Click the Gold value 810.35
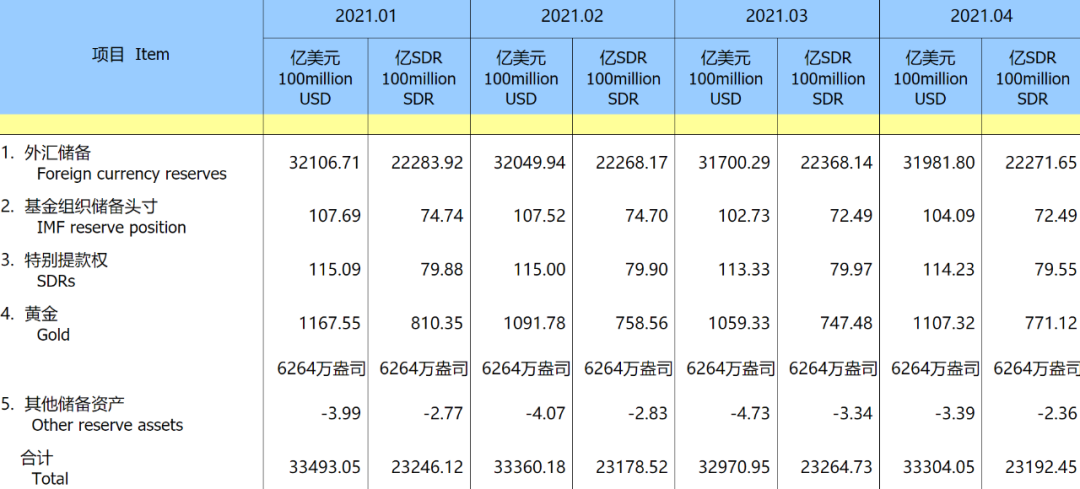The height and width of the screenshot is (489, 1080). pyautogui.click(x=438, y=323)
